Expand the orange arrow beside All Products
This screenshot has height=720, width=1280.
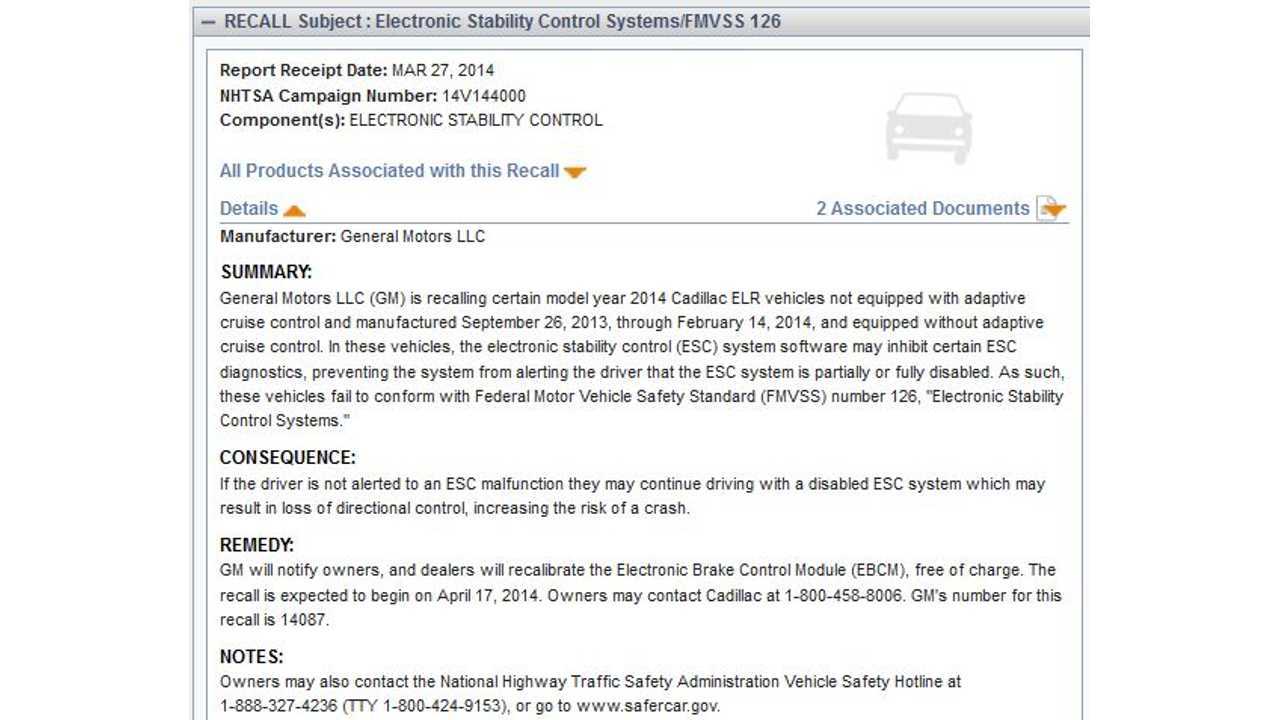pos(574,172)
